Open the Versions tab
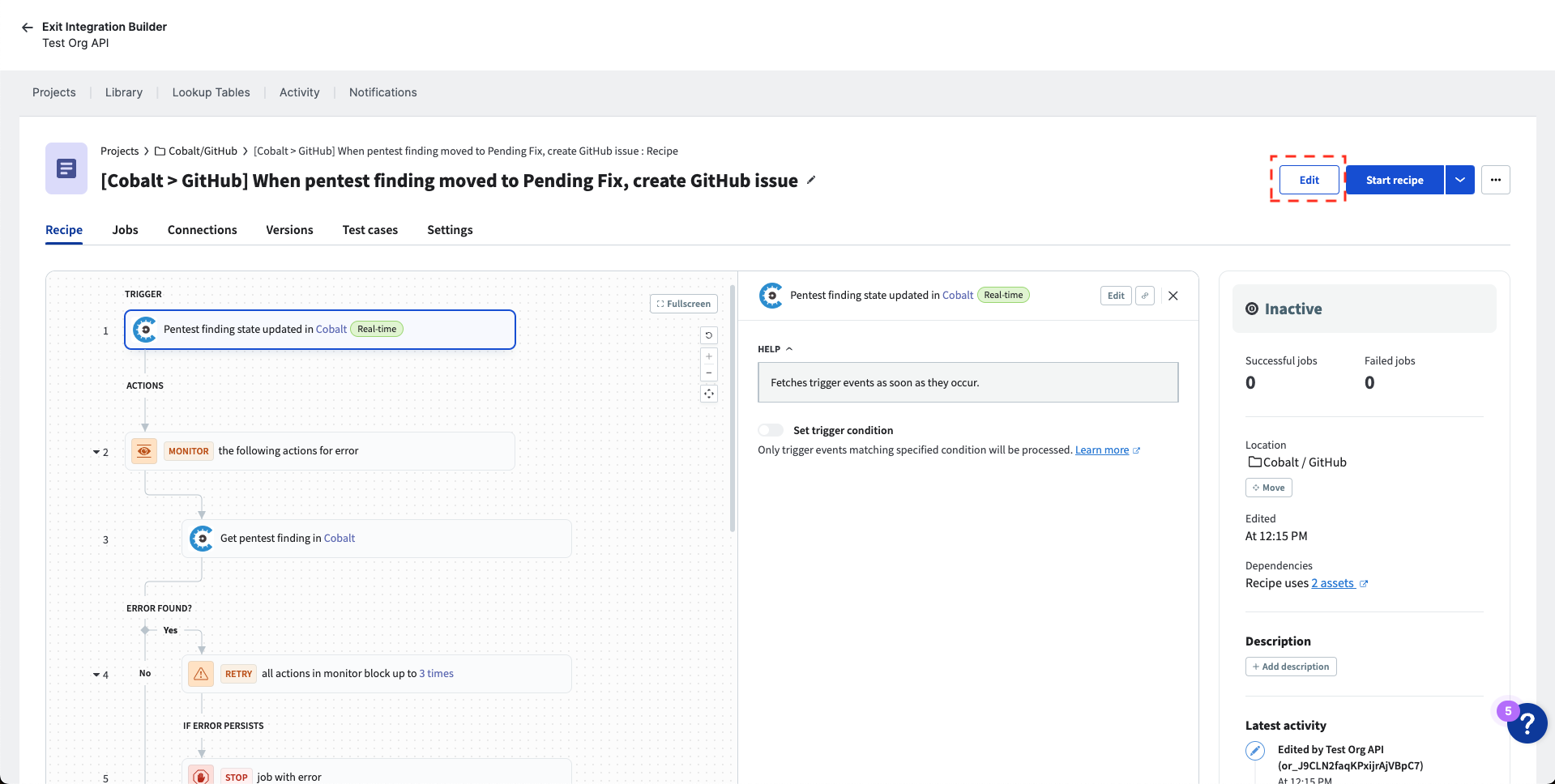Viewport: 1555px width, 784px height. tap(289, 230)
